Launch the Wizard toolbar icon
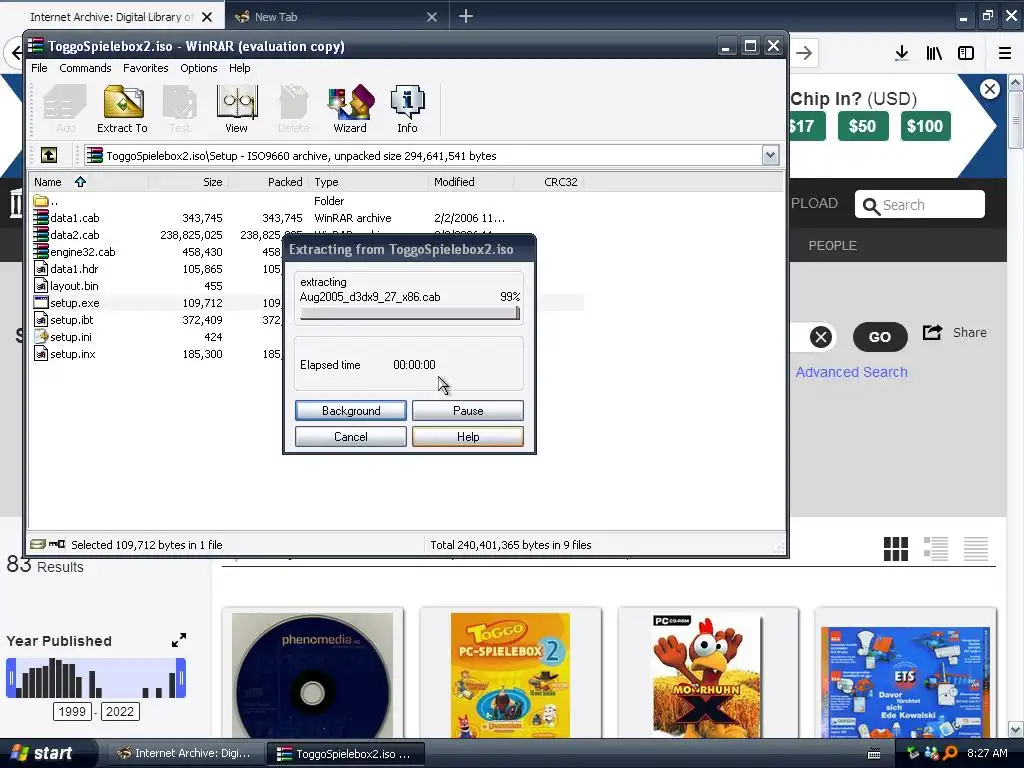The width and height of the screenshot is (1024, 768). tap(350, 109)
